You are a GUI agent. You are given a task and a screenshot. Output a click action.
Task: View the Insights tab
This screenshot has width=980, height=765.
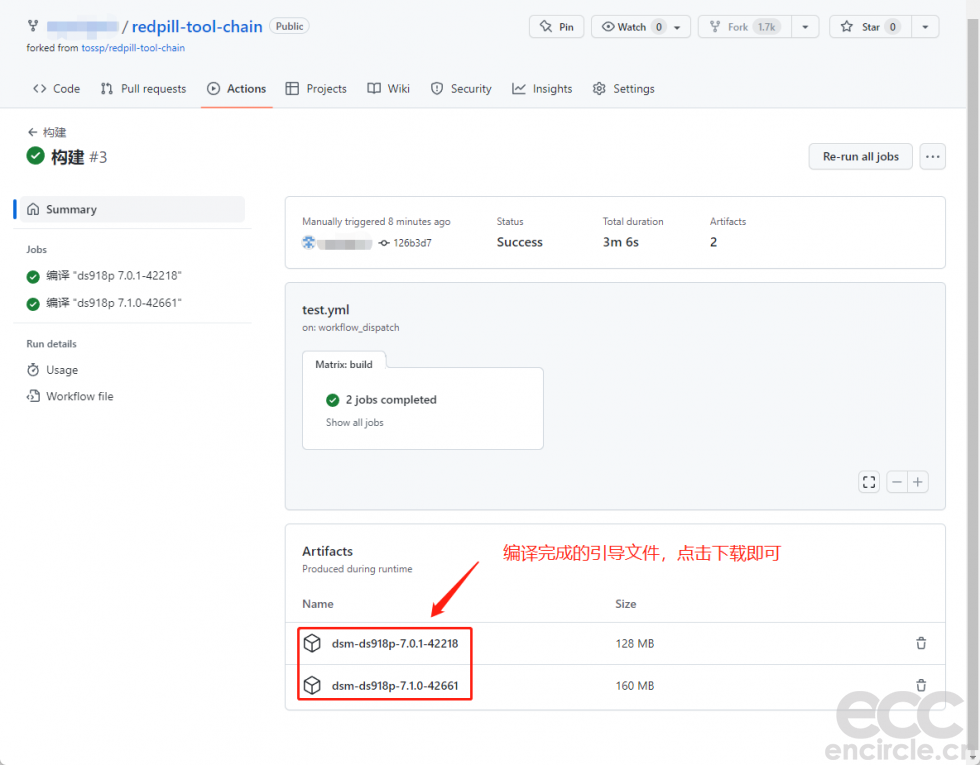pyautogui.click(x=542, y=89)
